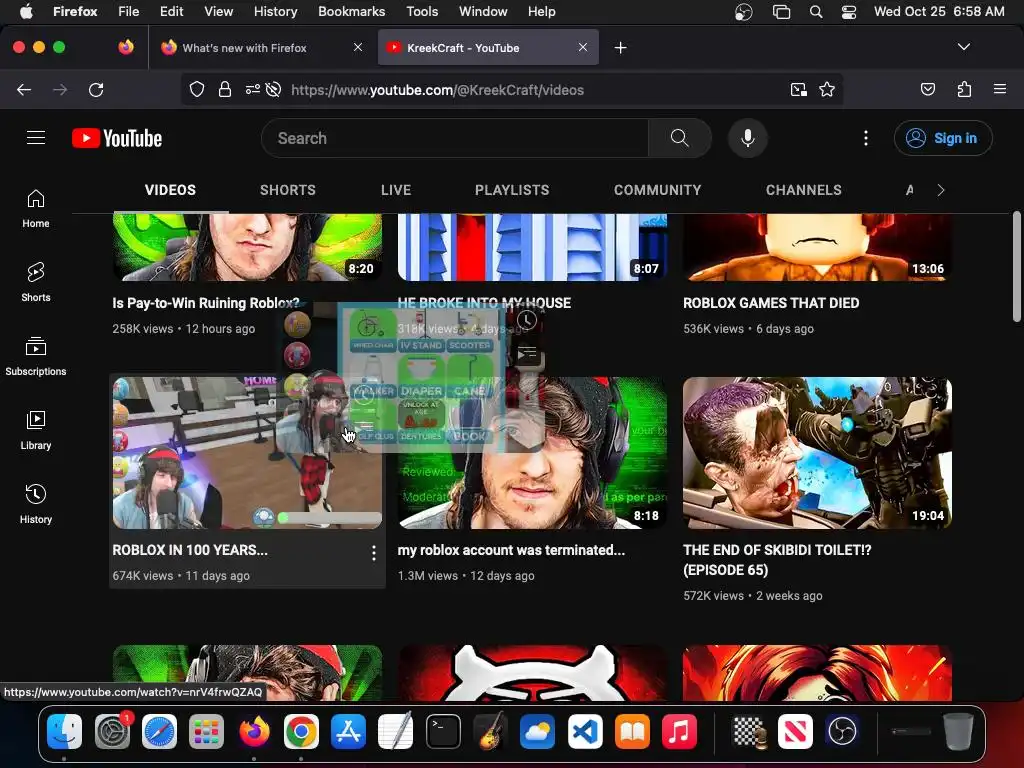1024x768 pixels.
Task: Click the Sign in button
Action: click(x=943, y=138)
